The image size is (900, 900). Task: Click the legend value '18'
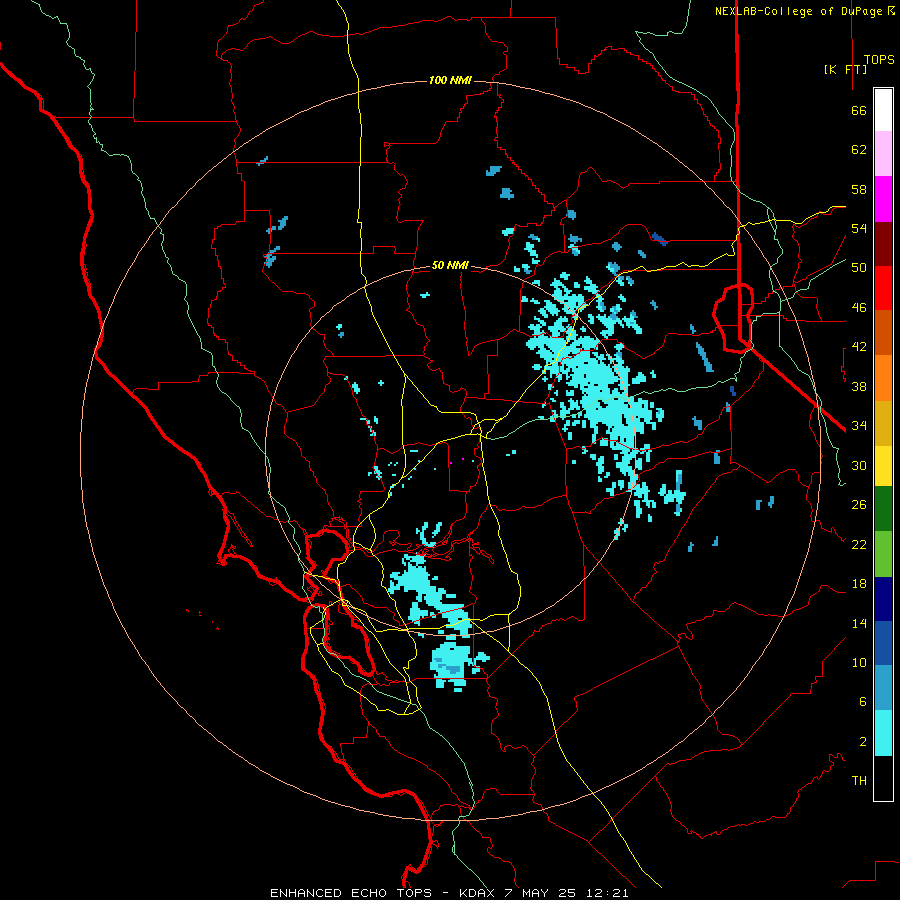859,584
